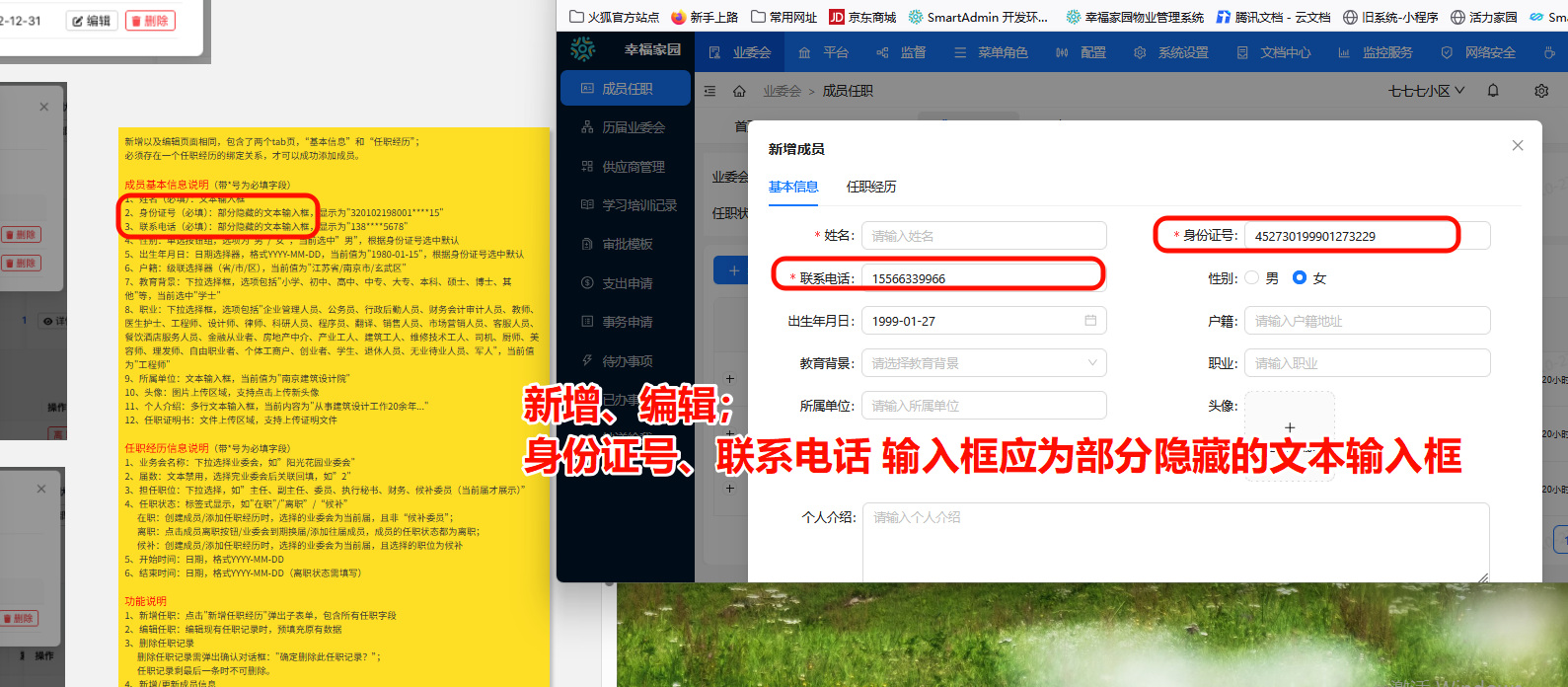
Task: Click the 编辑 button
Action: click(x=92, y=21)
